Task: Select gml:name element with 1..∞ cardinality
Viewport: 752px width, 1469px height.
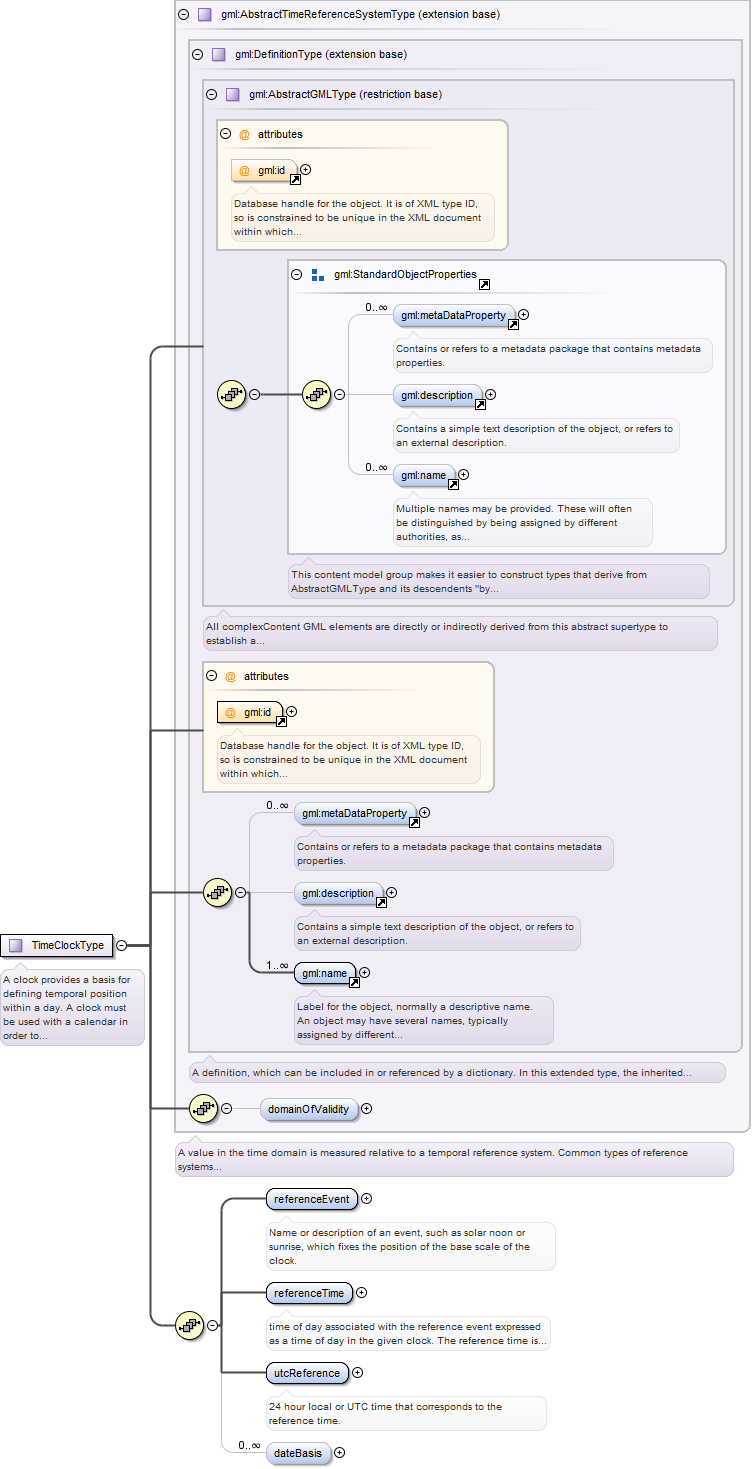Action: (324, 972)
